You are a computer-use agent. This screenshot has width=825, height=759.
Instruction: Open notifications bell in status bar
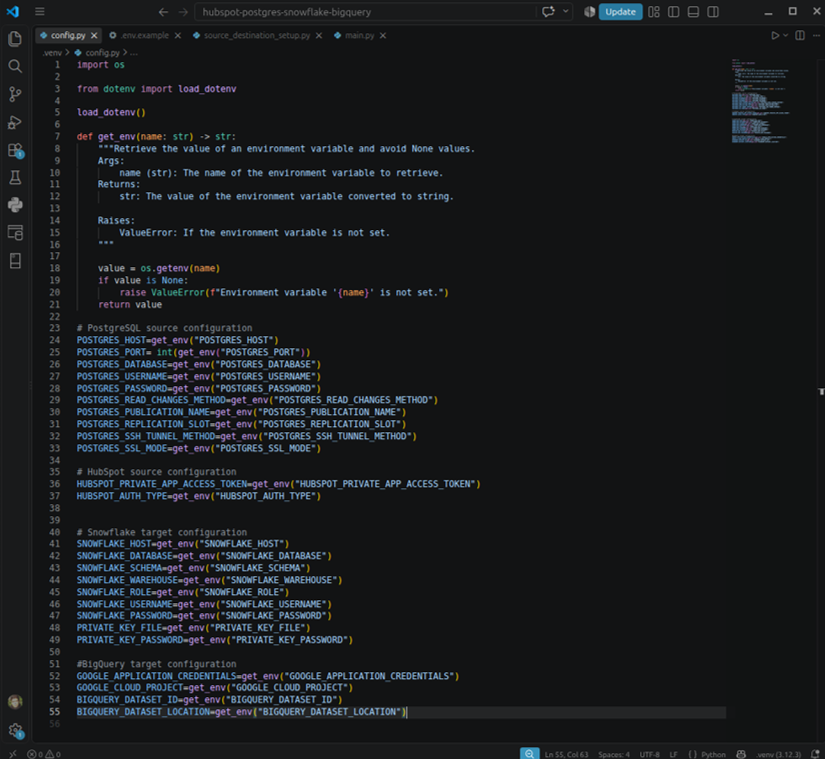coord(815,754)
